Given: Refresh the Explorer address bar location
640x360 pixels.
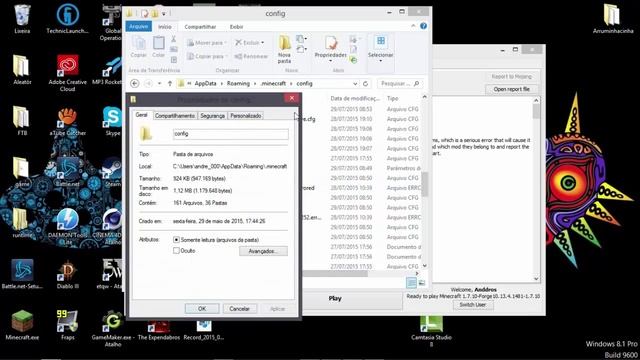Looking at the screenshot, I should 365,83.
